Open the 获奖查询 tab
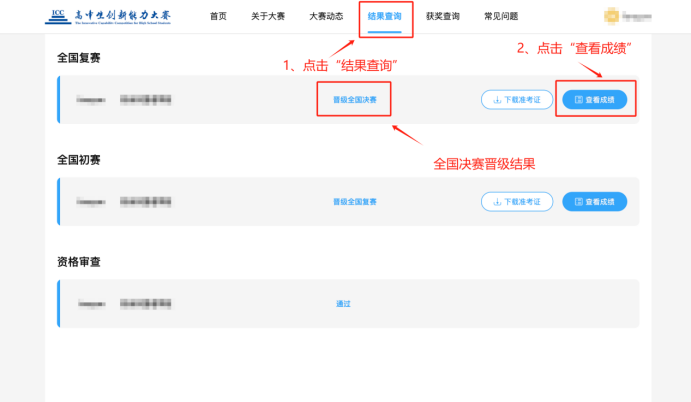The width and height of the screenshot is (691, 402). (x=443, y=17)
